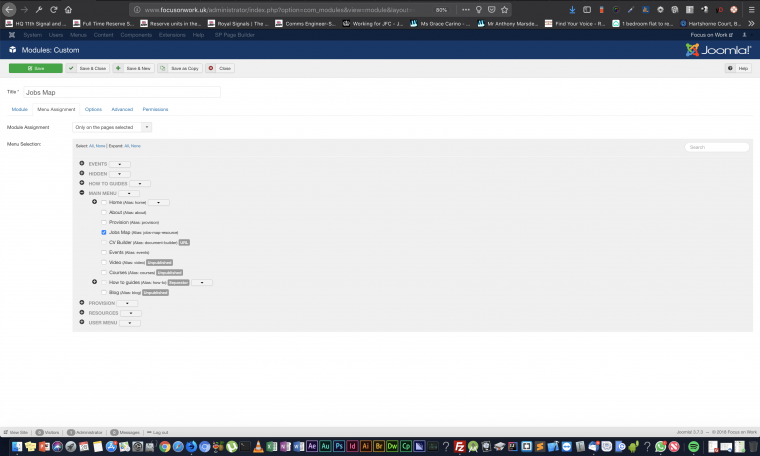Image resolution: width=760 pixels, height=456 pixels.
Task: Open the Firefox hamburger menu
Action: (x=751, y=10)
